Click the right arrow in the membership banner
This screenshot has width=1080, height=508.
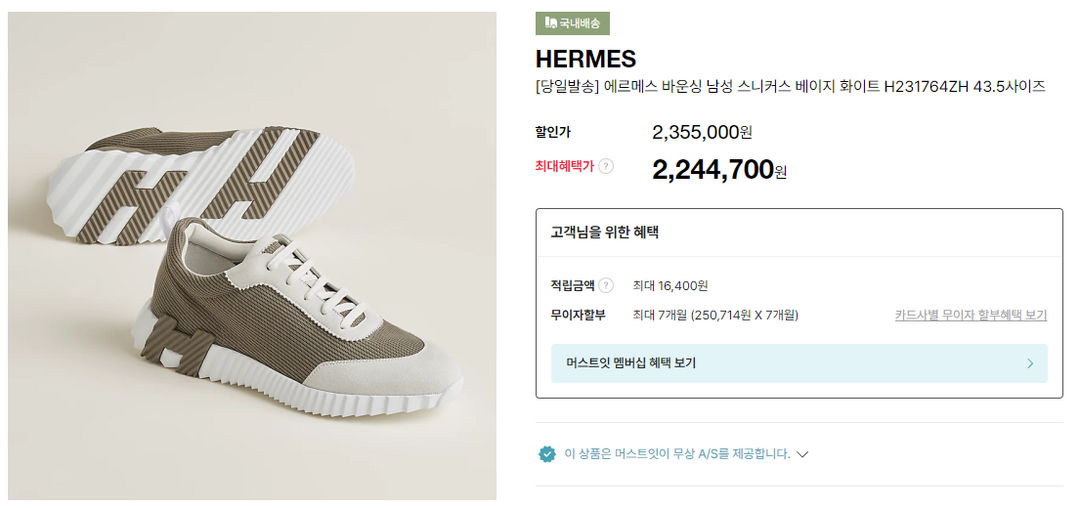1030,363
